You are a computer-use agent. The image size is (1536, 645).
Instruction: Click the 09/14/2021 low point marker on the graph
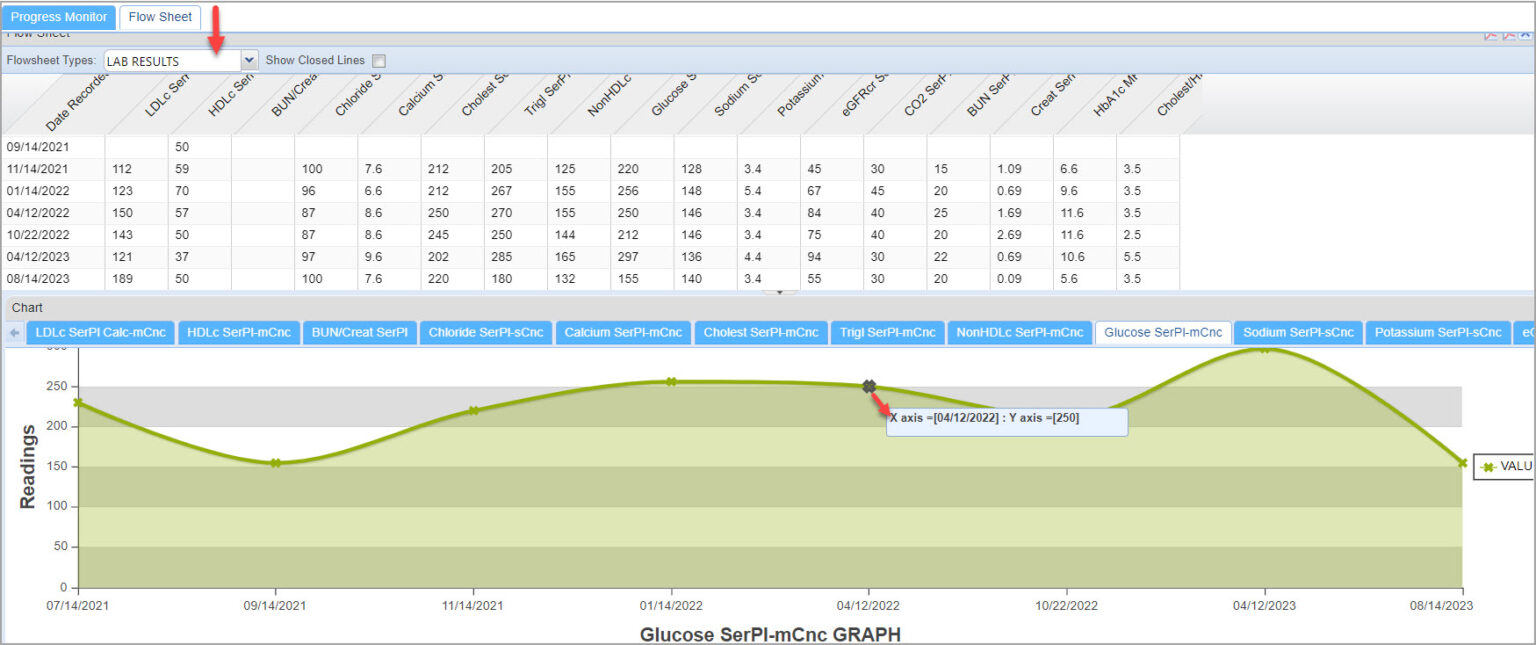pos(275,463)
